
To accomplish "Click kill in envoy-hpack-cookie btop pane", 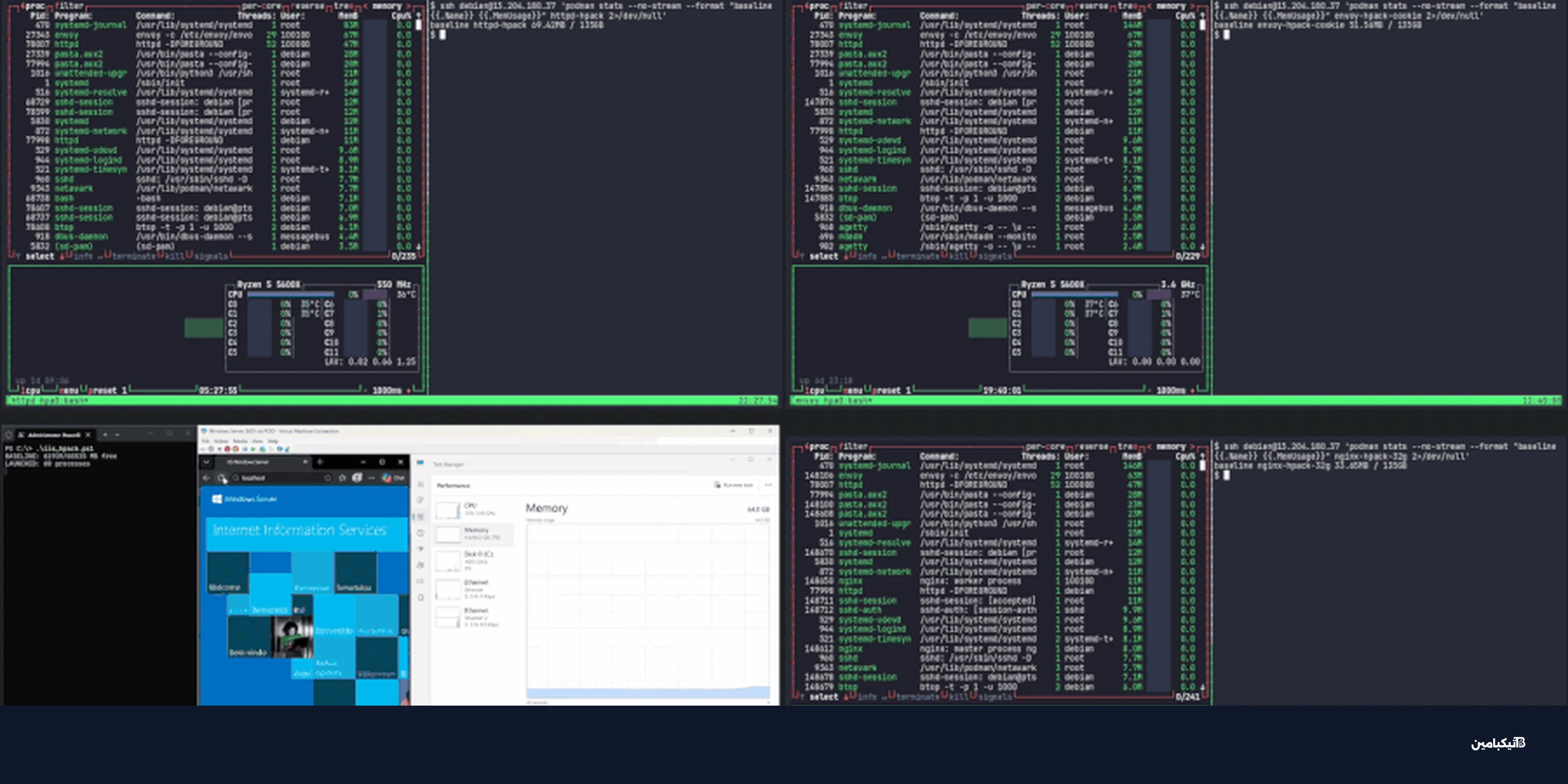I will tap(959, 257).
